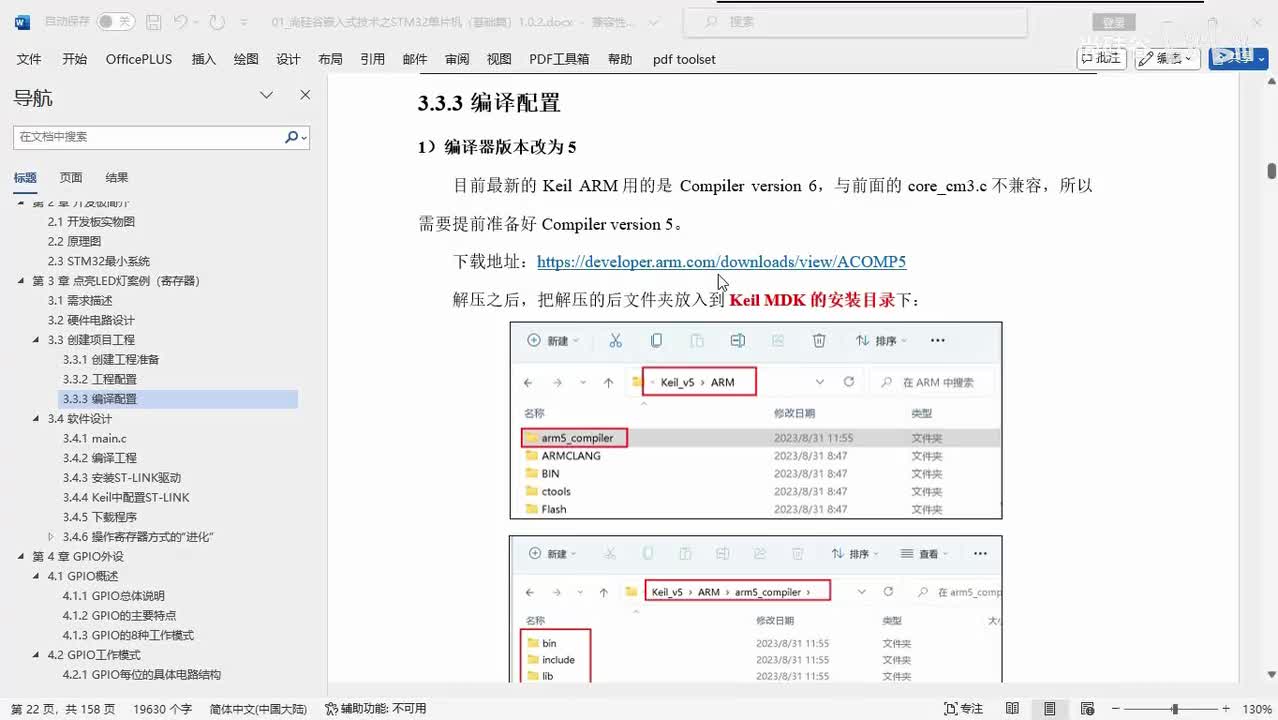Switch to the 视图 ribbon tab

click(x=499, y=59)
